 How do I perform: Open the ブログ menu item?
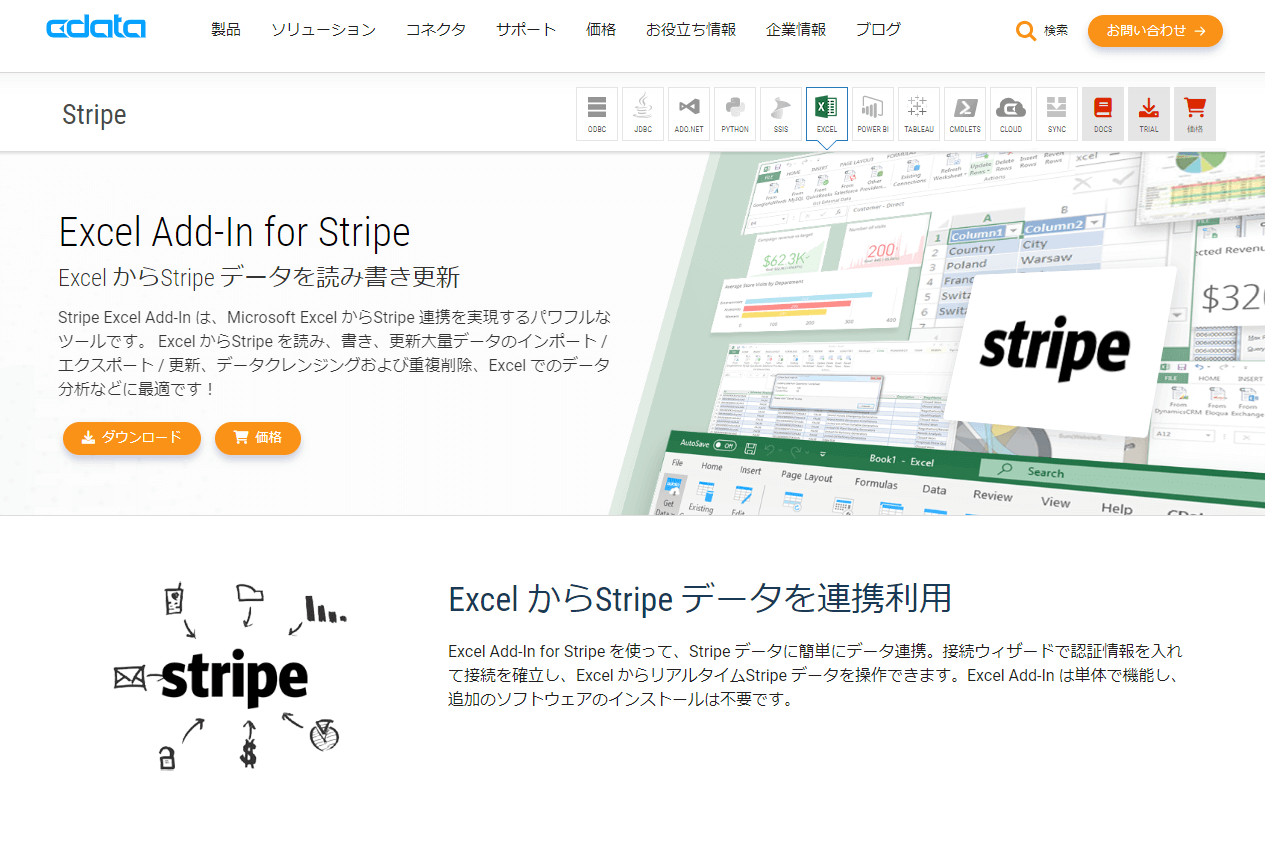click(878, 30)
